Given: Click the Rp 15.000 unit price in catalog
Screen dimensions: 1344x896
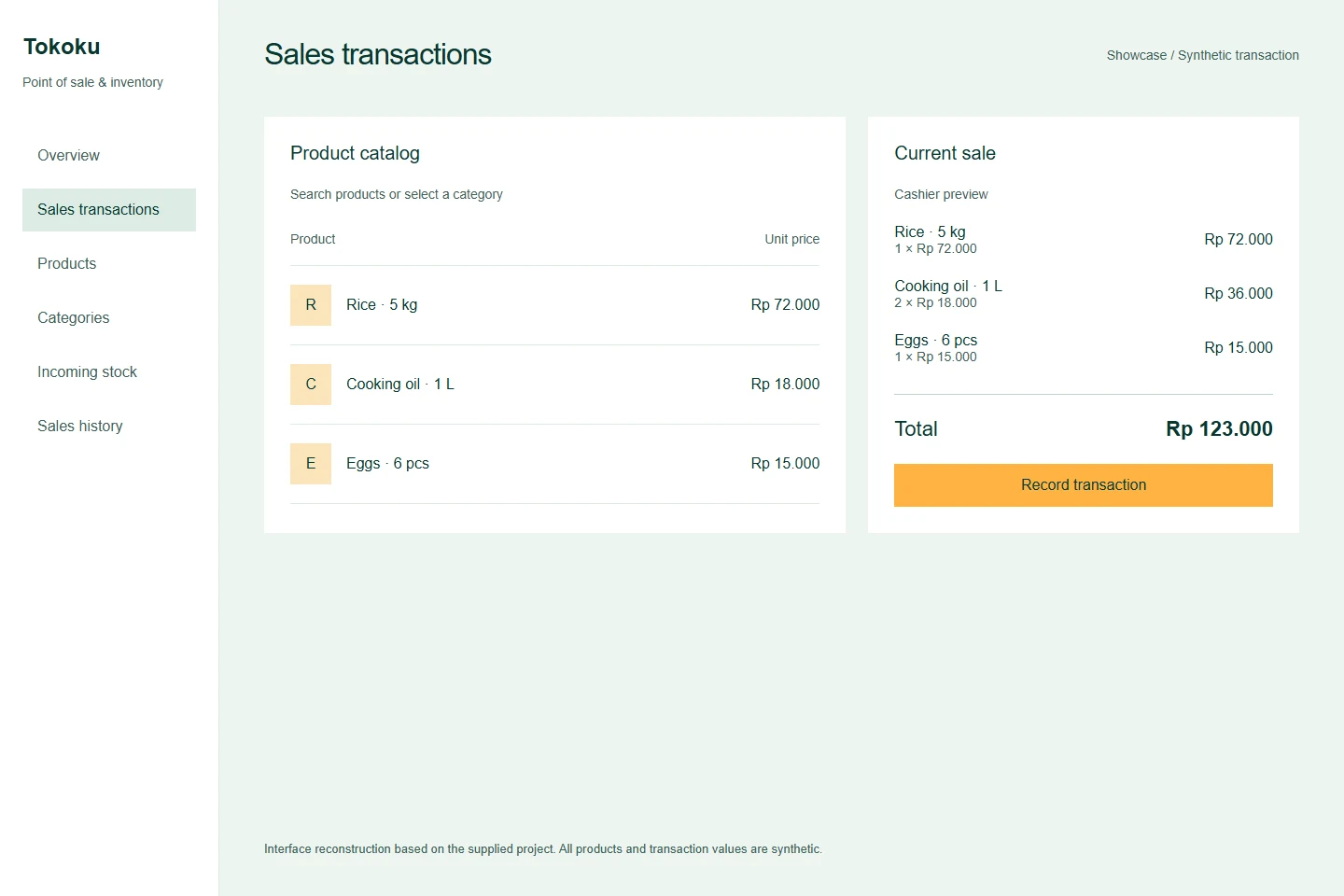Looking at the screenshot, I should pos(785,464).
